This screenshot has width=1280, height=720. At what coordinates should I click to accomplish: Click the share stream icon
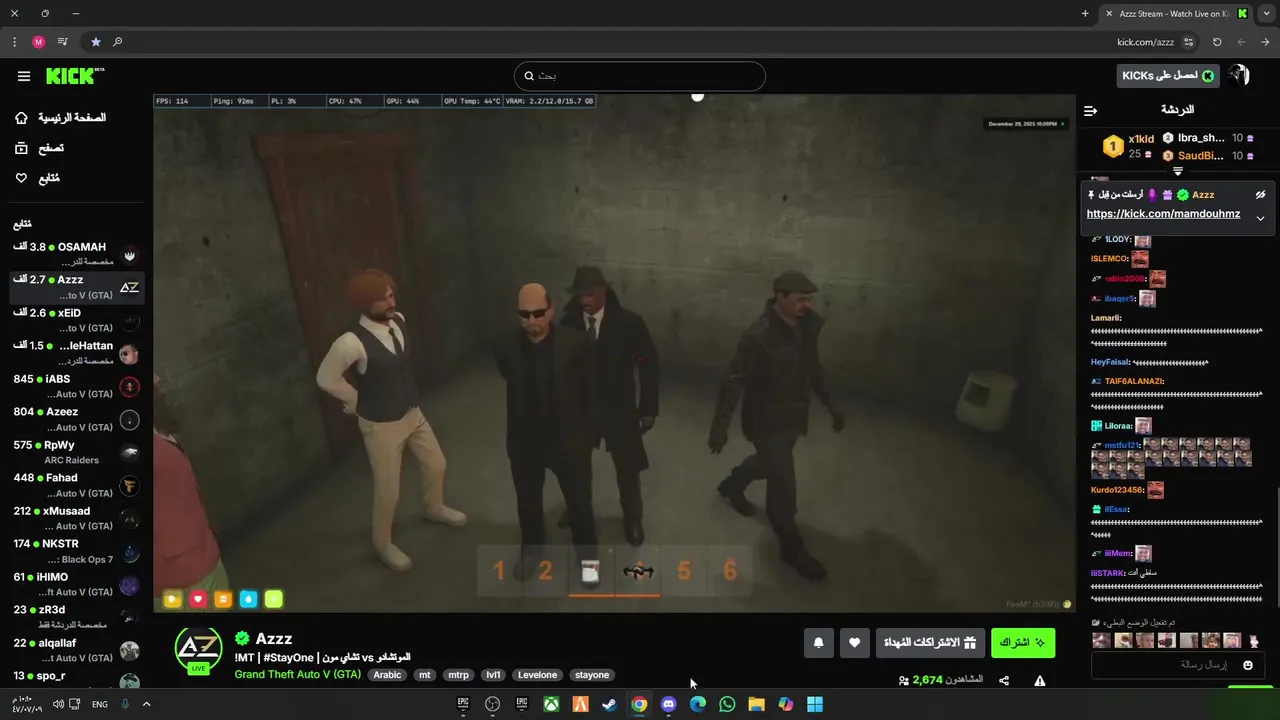tap(1004, 681)
